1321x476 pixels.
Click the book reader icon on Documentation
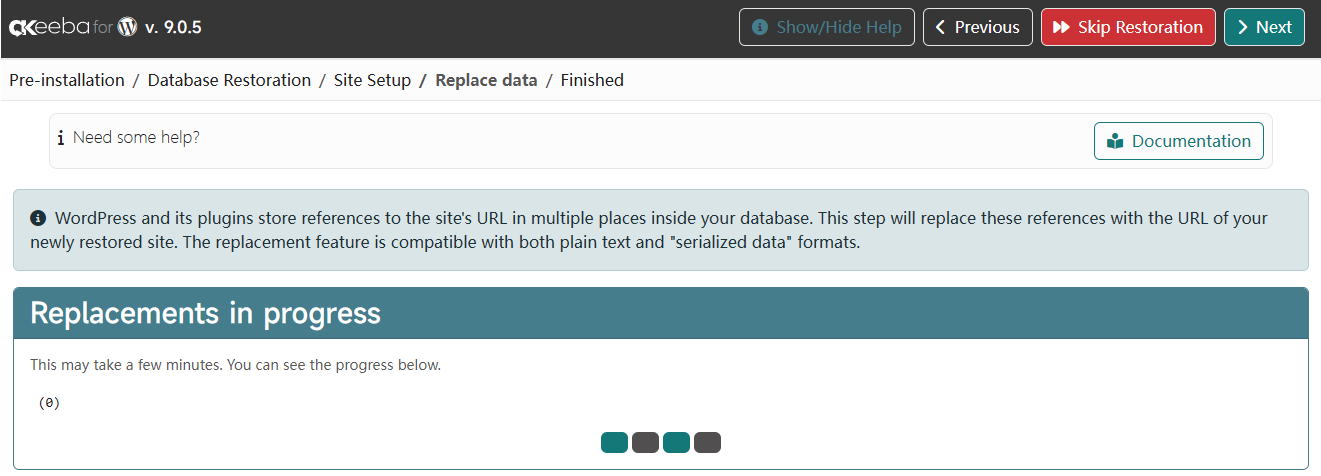tap(1115, 141)
